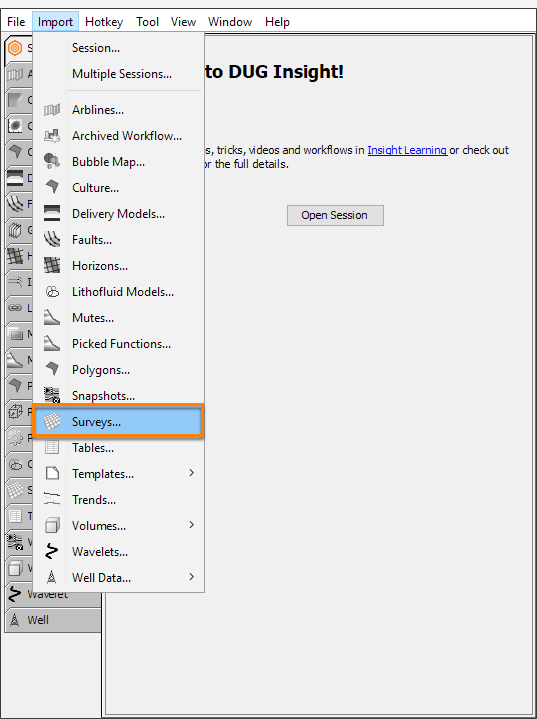Viewport: 537px width, 719px height.
Task: Click the Wavelets squiggle icon
Action: (52, 552)
